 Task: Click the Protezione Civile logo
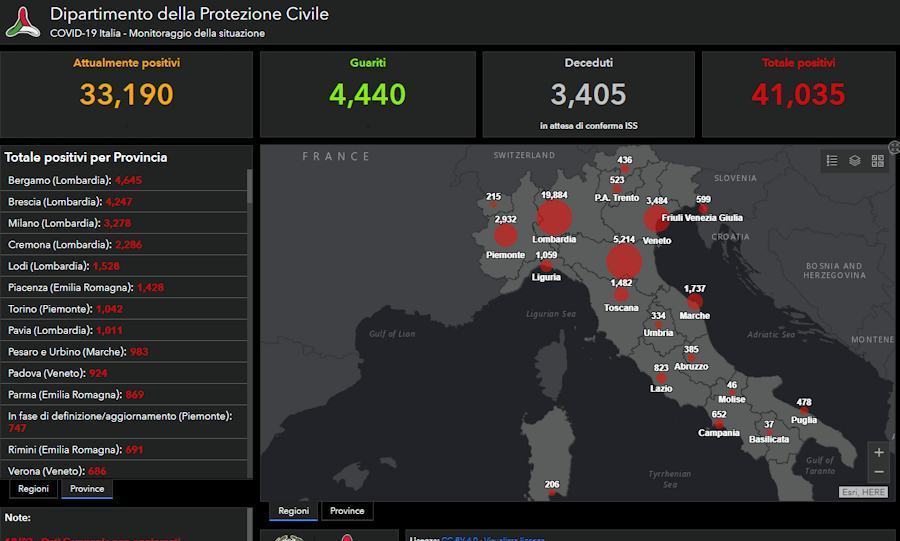click(22, 22)
